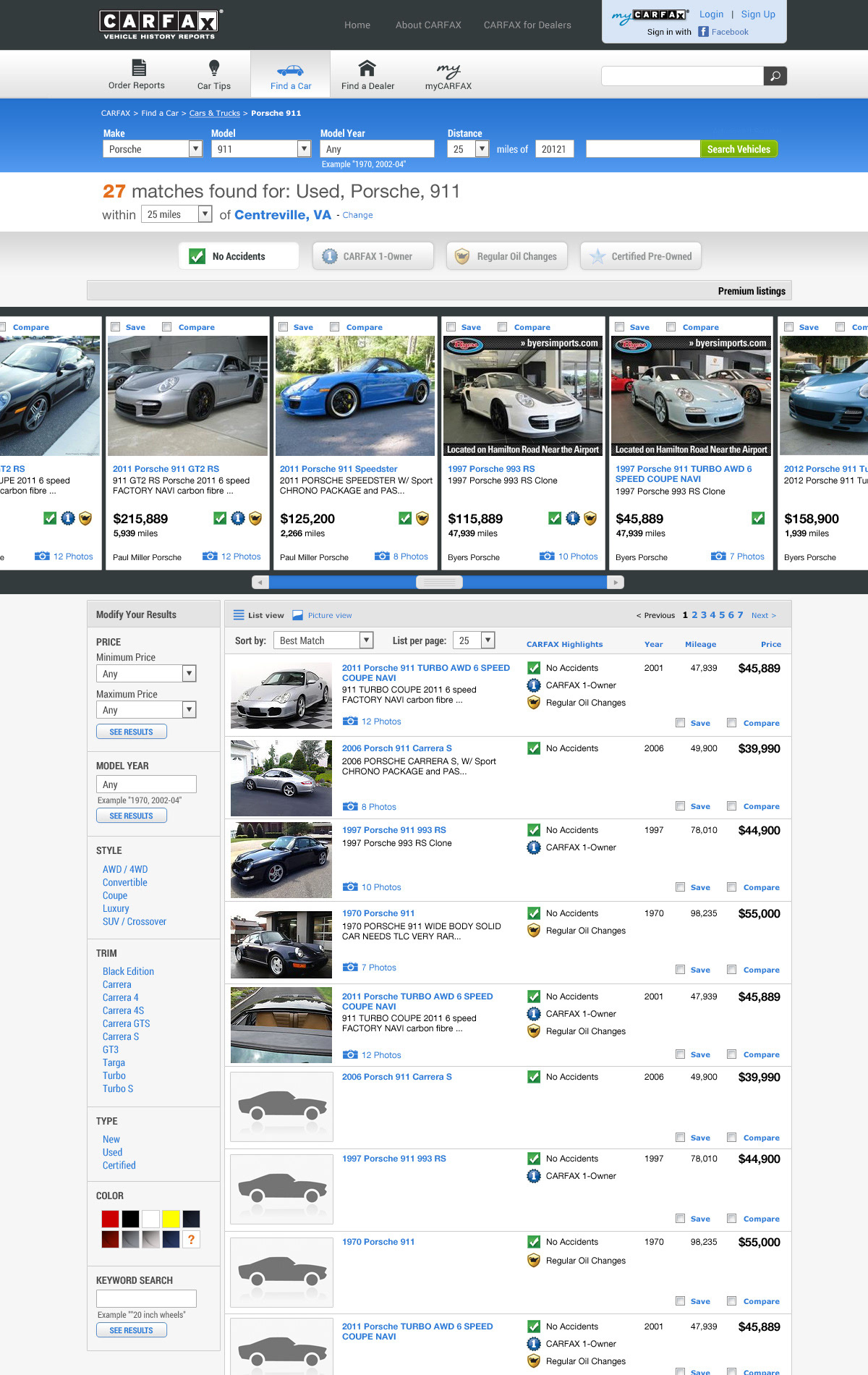Click the carousel scroll left arrow
The width and height of the screenshot is (868, 1375).
pyautogui.click(x=260, y=582)
